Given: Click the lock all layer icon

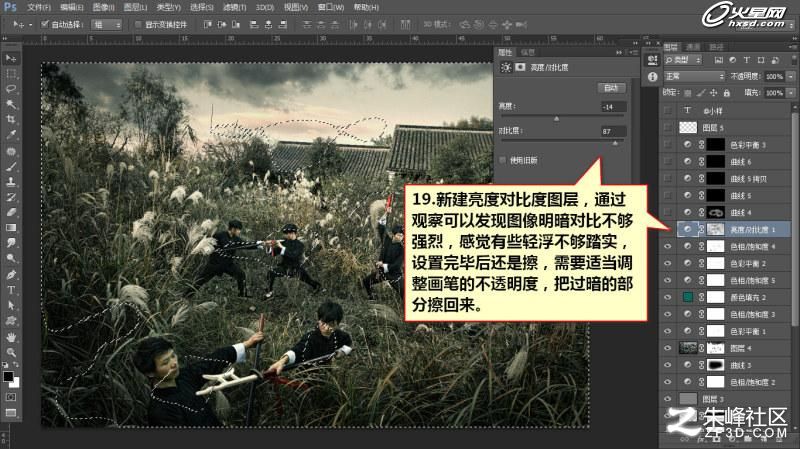Looking at the screenshot, I should tap(727, 93).
